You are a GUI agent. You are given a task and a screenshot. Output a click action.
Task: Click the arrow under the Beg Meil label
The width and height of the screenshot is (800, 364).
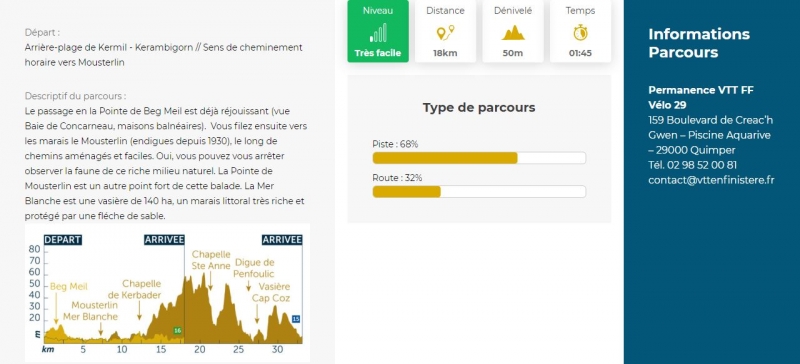point(56,309)
